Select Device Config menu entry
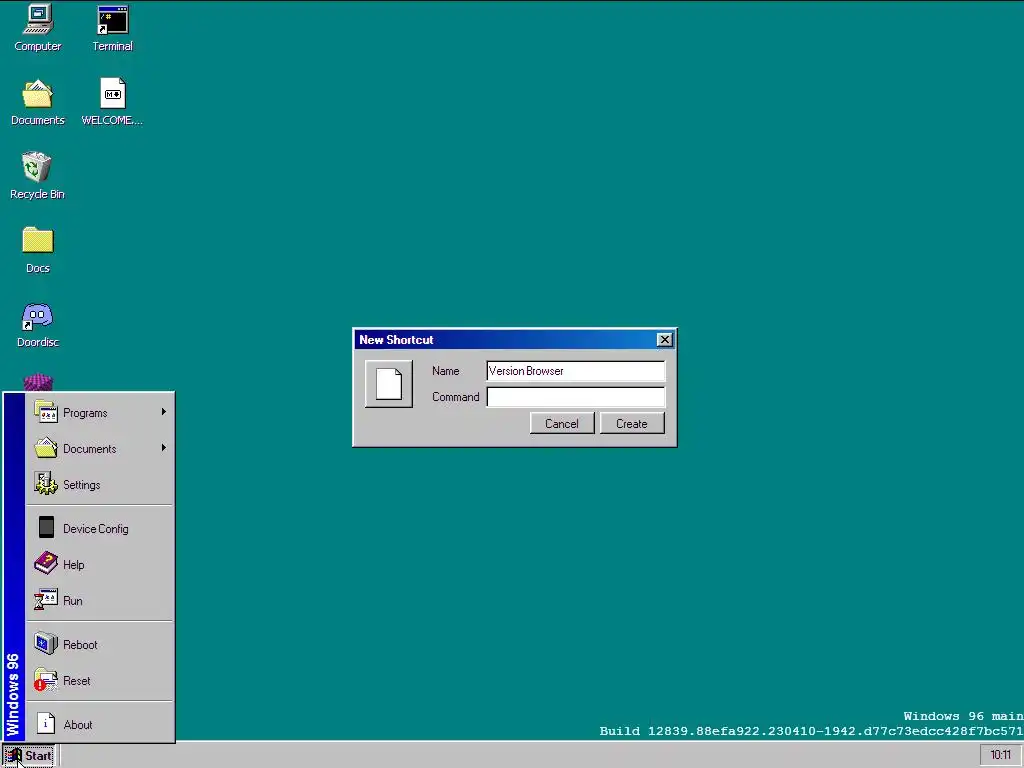The width and height of the screenshot is (1024, 768). click(100, 528)
